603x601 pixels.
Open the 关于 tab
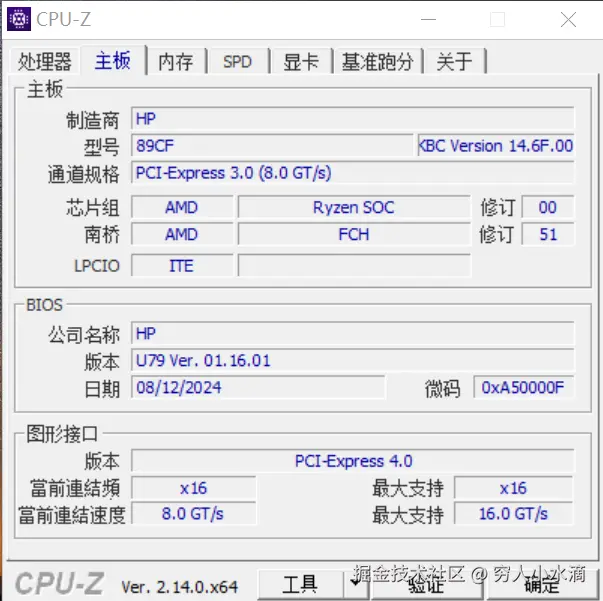455,62
